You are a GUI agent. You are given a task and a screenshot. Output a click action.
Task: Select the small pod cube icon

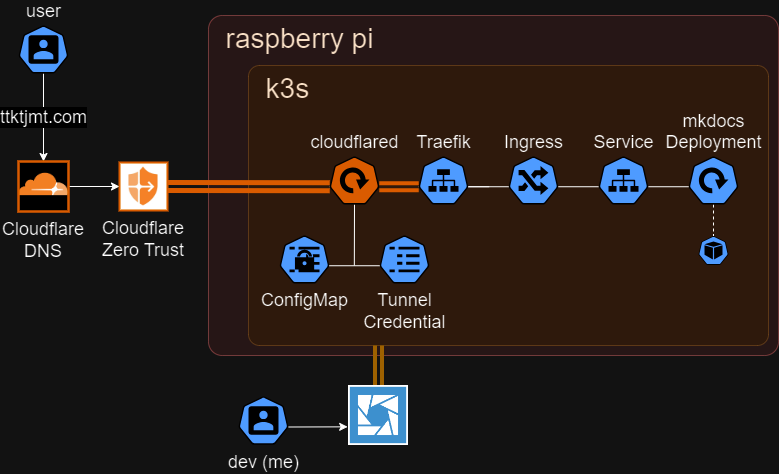713,251
